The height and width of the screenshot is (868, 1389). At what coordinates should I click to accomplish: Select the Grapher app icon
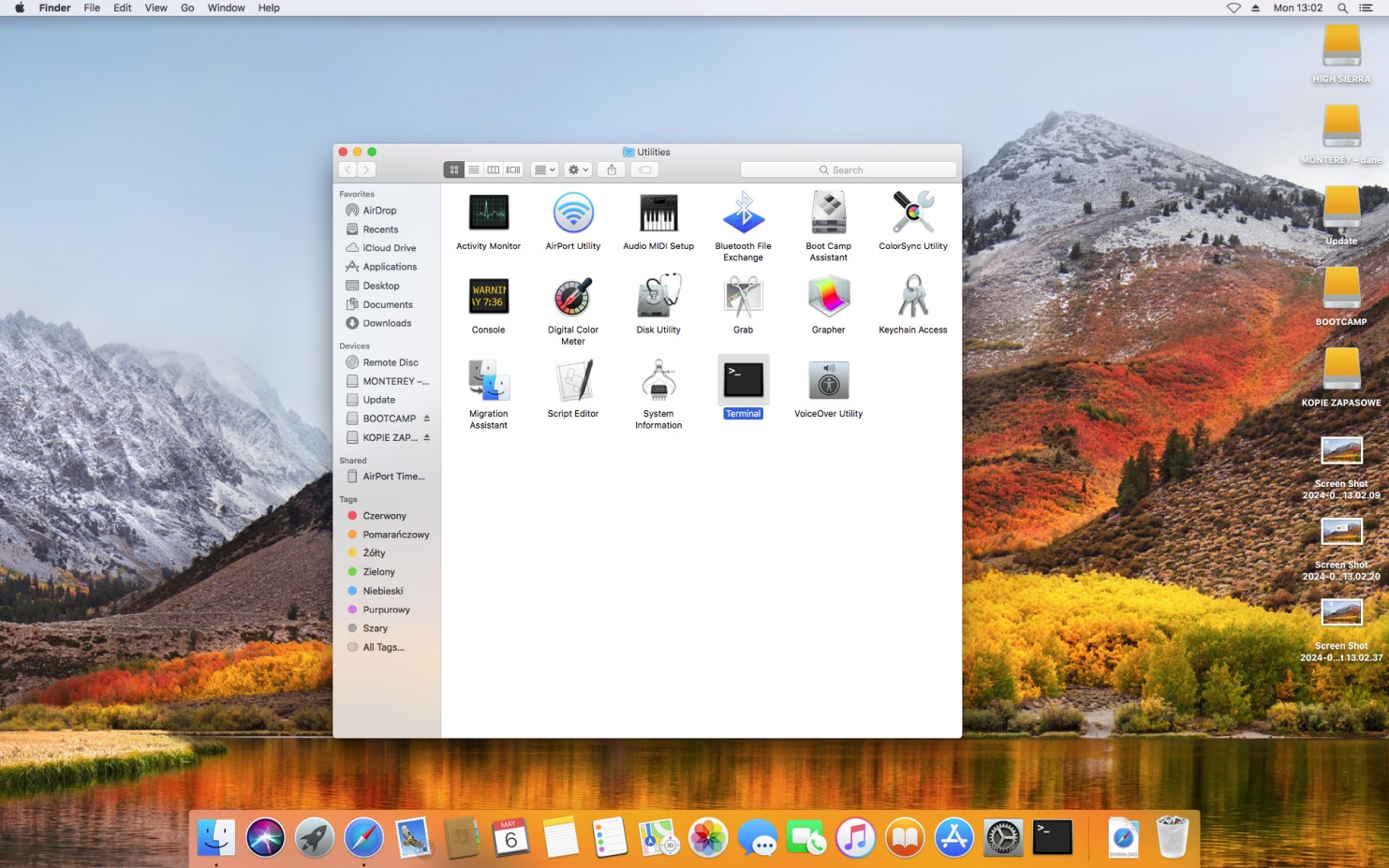pyautogui.click(x=829, y=297)
